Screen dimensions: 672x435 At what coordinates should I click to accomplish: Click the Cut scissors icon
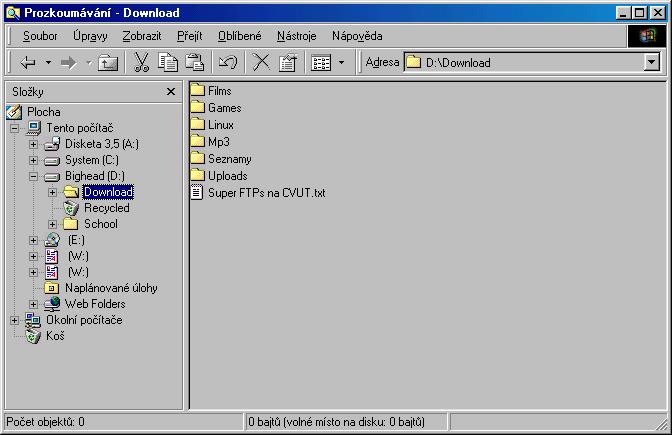141,63
